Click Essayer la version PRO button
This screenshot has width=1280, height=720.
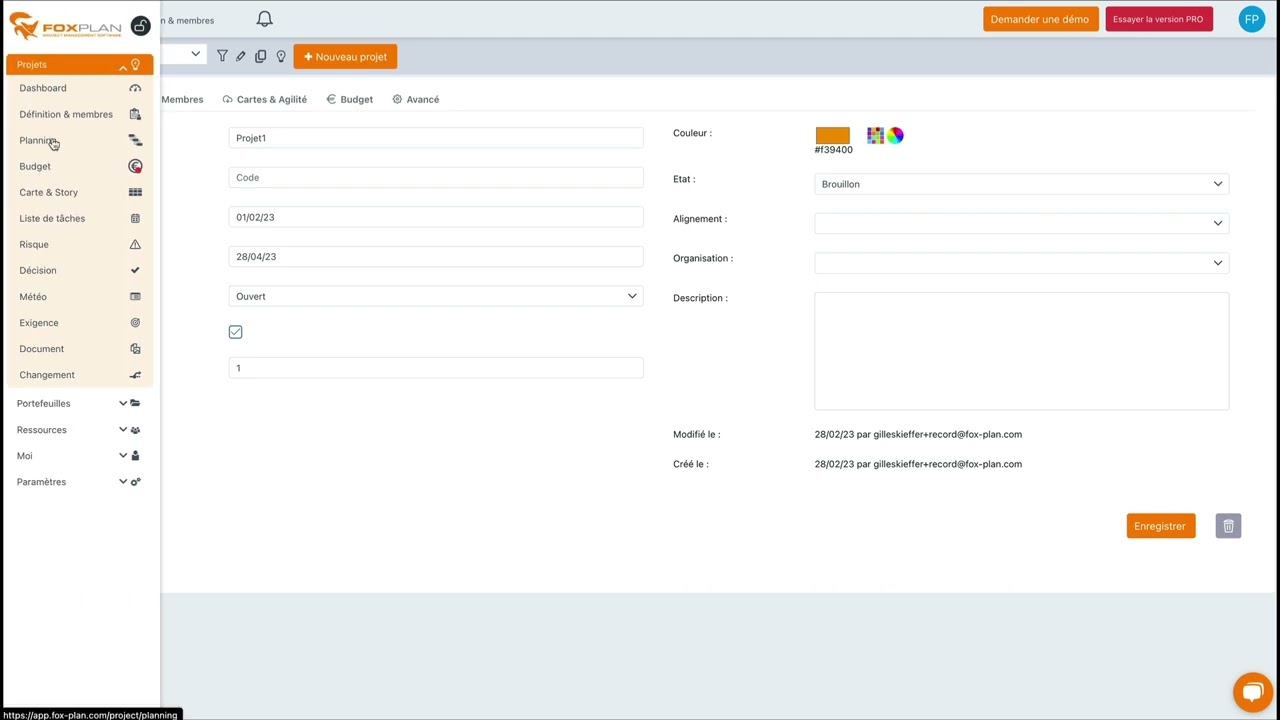click(x=1158, y=19)
